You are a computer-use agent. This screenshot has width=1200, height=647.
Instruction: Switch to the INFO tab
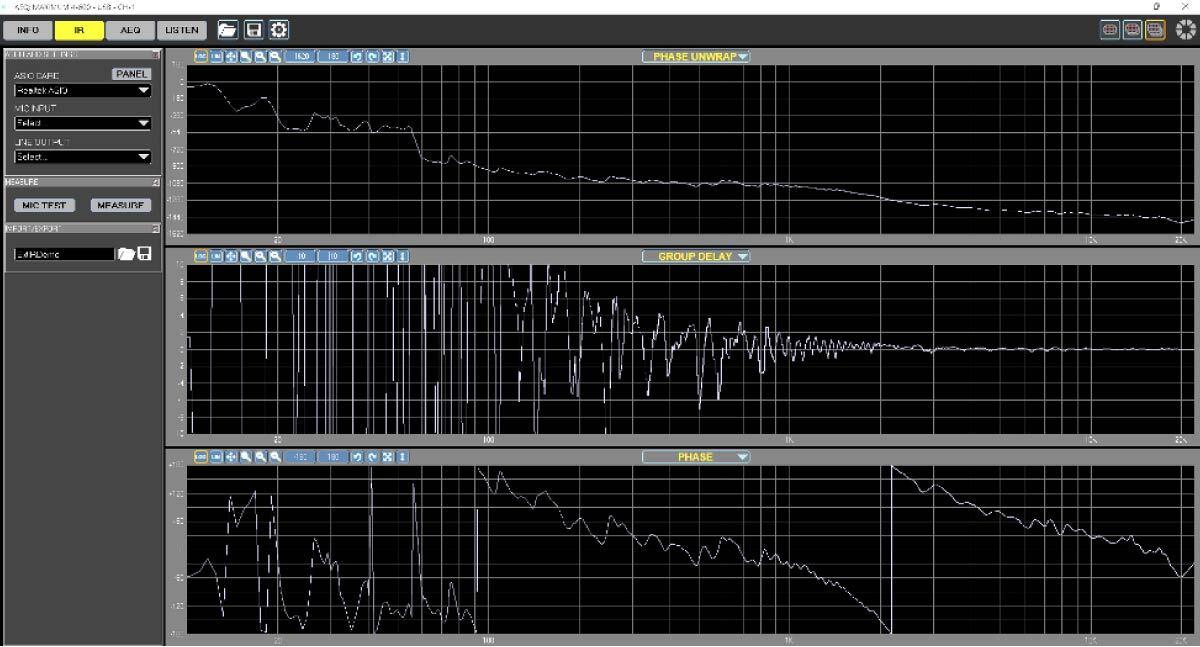point(28,30)
